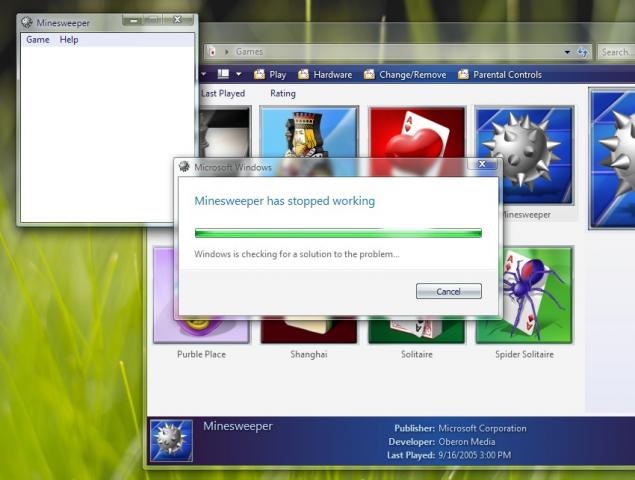Sort by the Last Played column
635x480 pixels.
pyautogui.click(x=223, y=94)
